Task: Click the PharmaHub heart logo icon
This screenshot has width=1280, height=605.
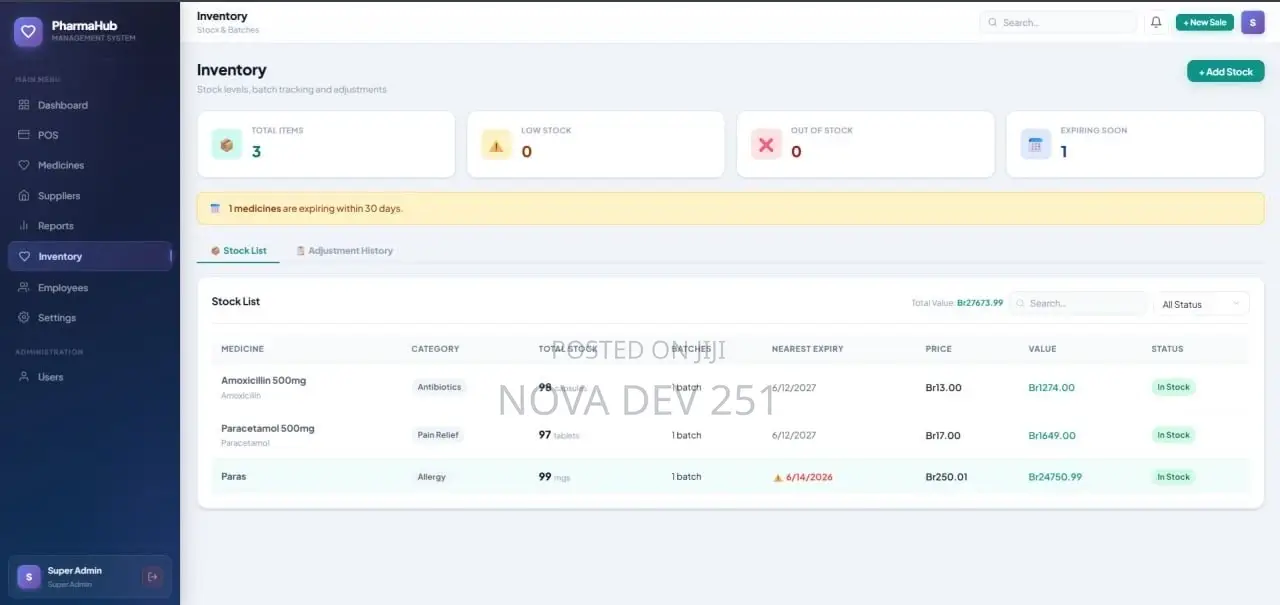Action: pos(28,31)
